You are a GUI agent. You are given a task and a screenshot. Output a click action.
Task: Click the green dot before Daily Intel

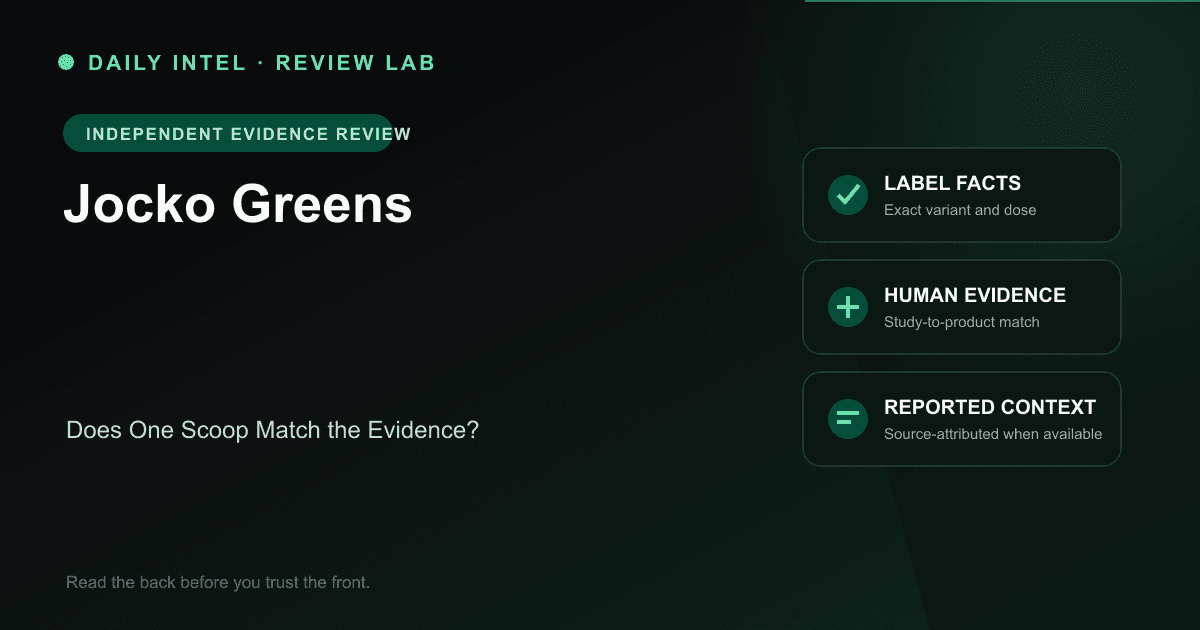click(66, 62)
